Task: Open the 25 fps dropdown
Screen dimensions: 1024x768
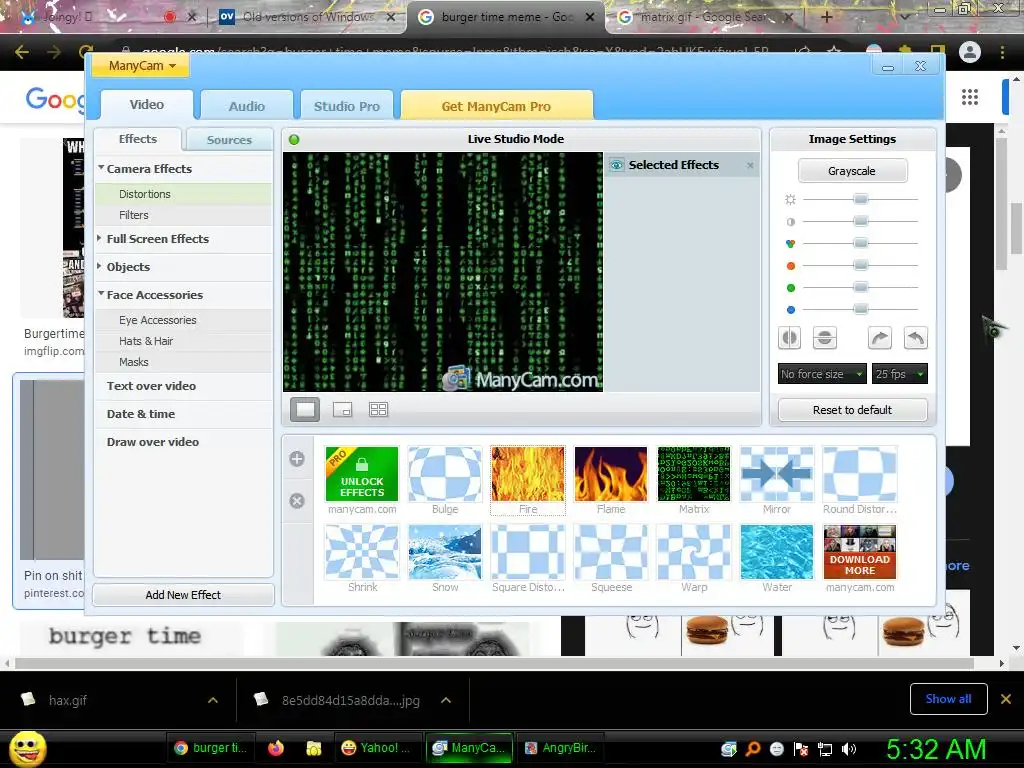Action: pos(900,374)
